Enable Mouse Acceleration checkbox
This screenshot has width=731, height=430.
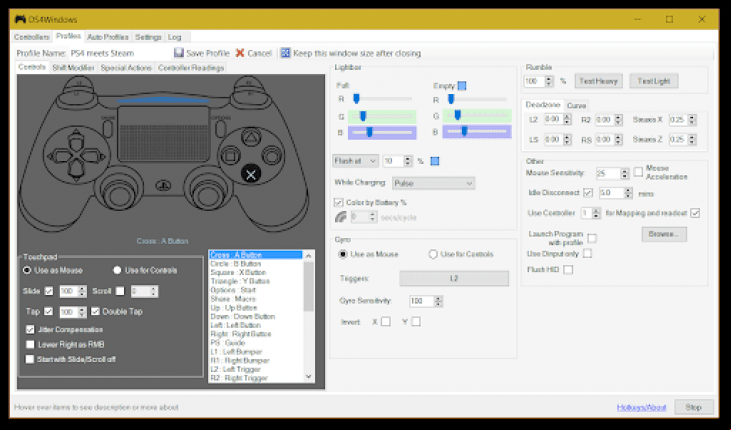point(638,172)
